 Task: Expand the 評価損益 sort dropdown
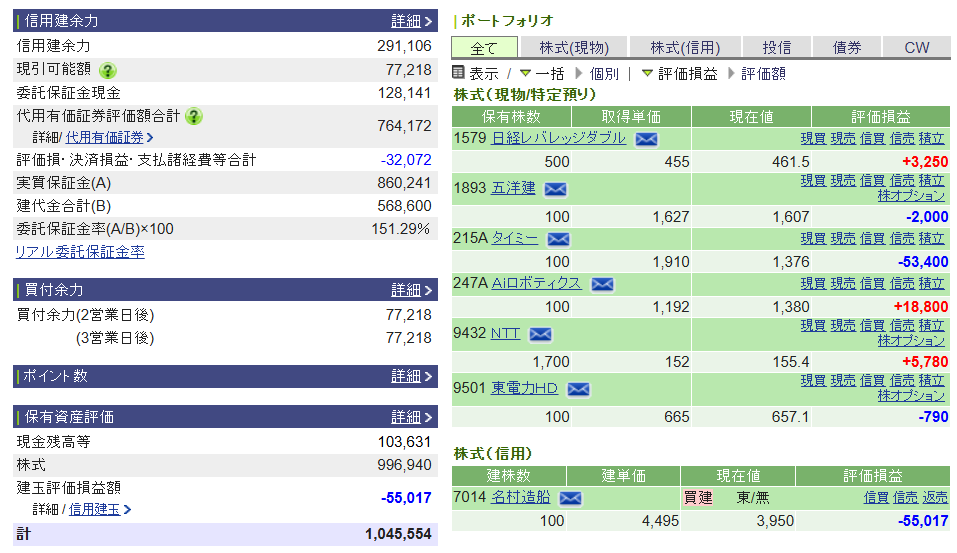pyautogui.click(x=647, y=73)
